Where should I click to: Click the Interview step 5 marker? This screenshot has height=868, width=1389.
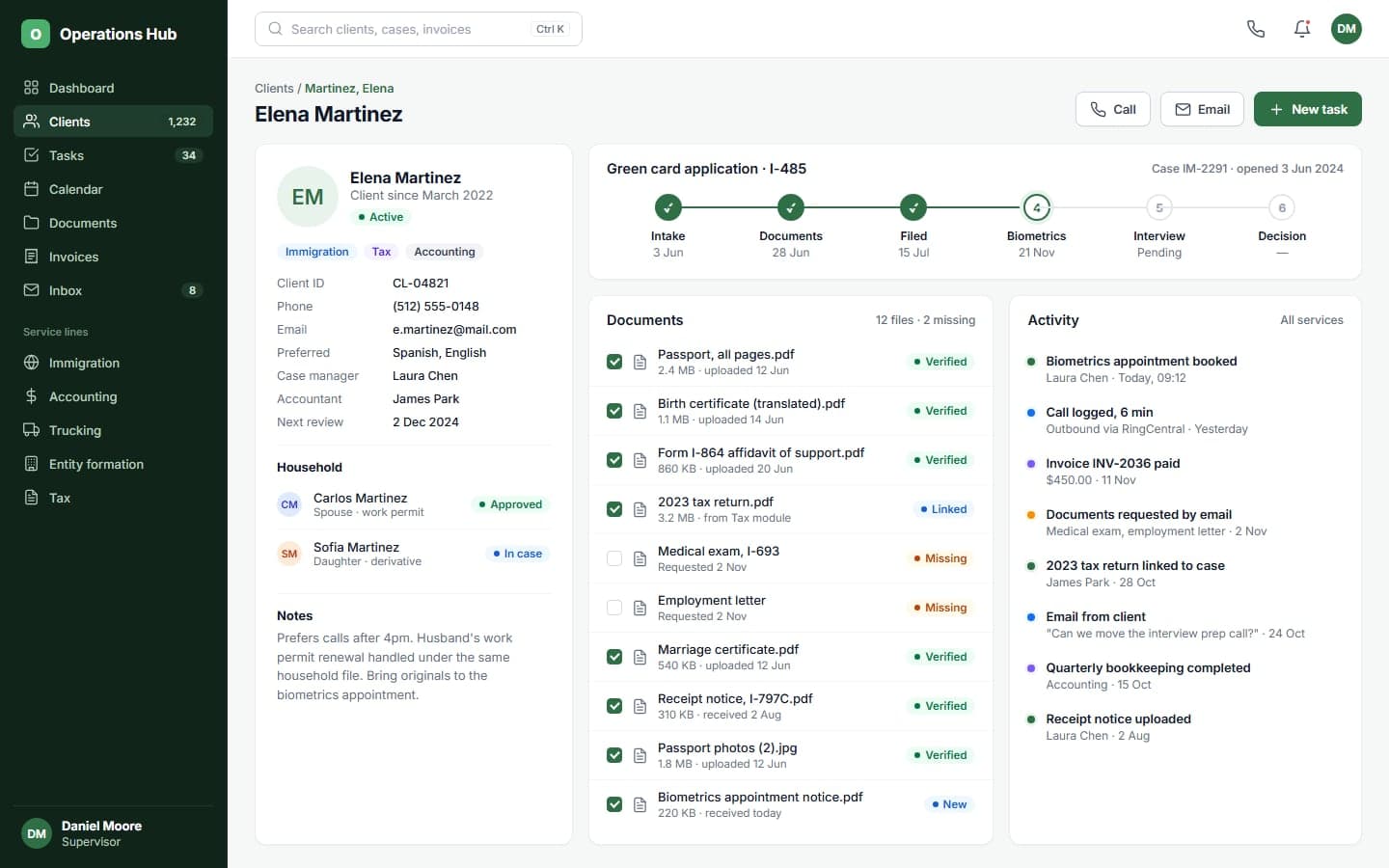click(1159, 207)
